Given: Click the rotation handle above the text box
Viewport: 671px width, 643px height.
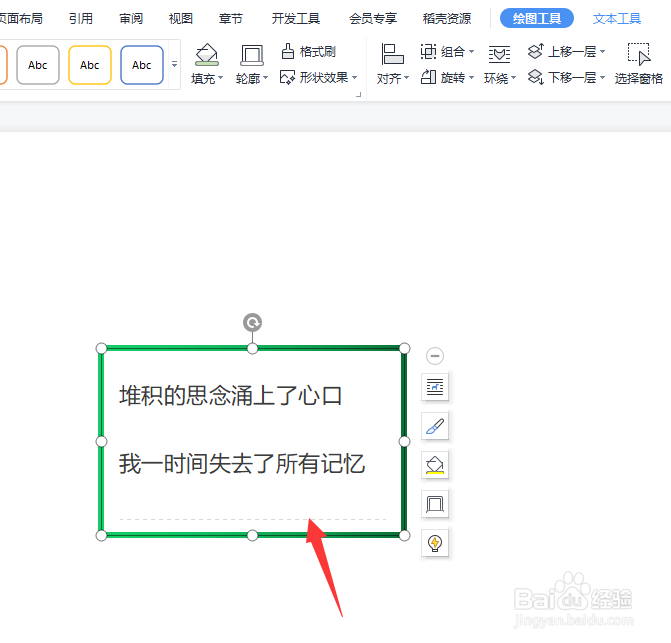Looking at the screenshot, I should click(x=252, y=323).
